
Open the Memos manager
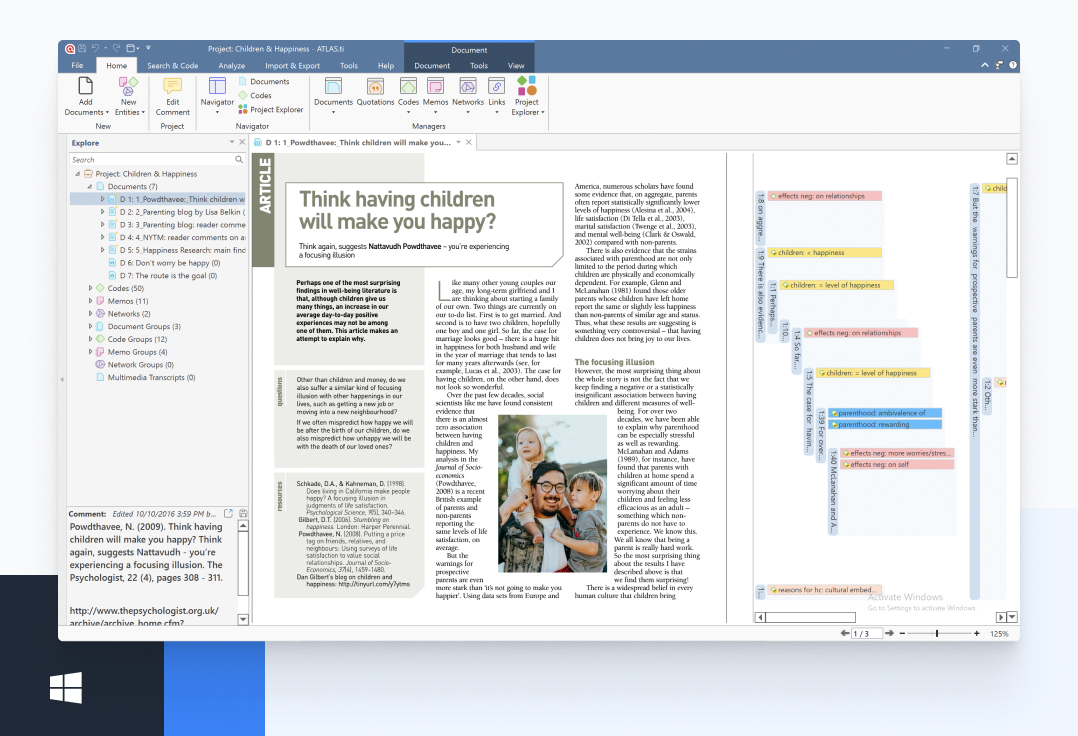point(435,88)
